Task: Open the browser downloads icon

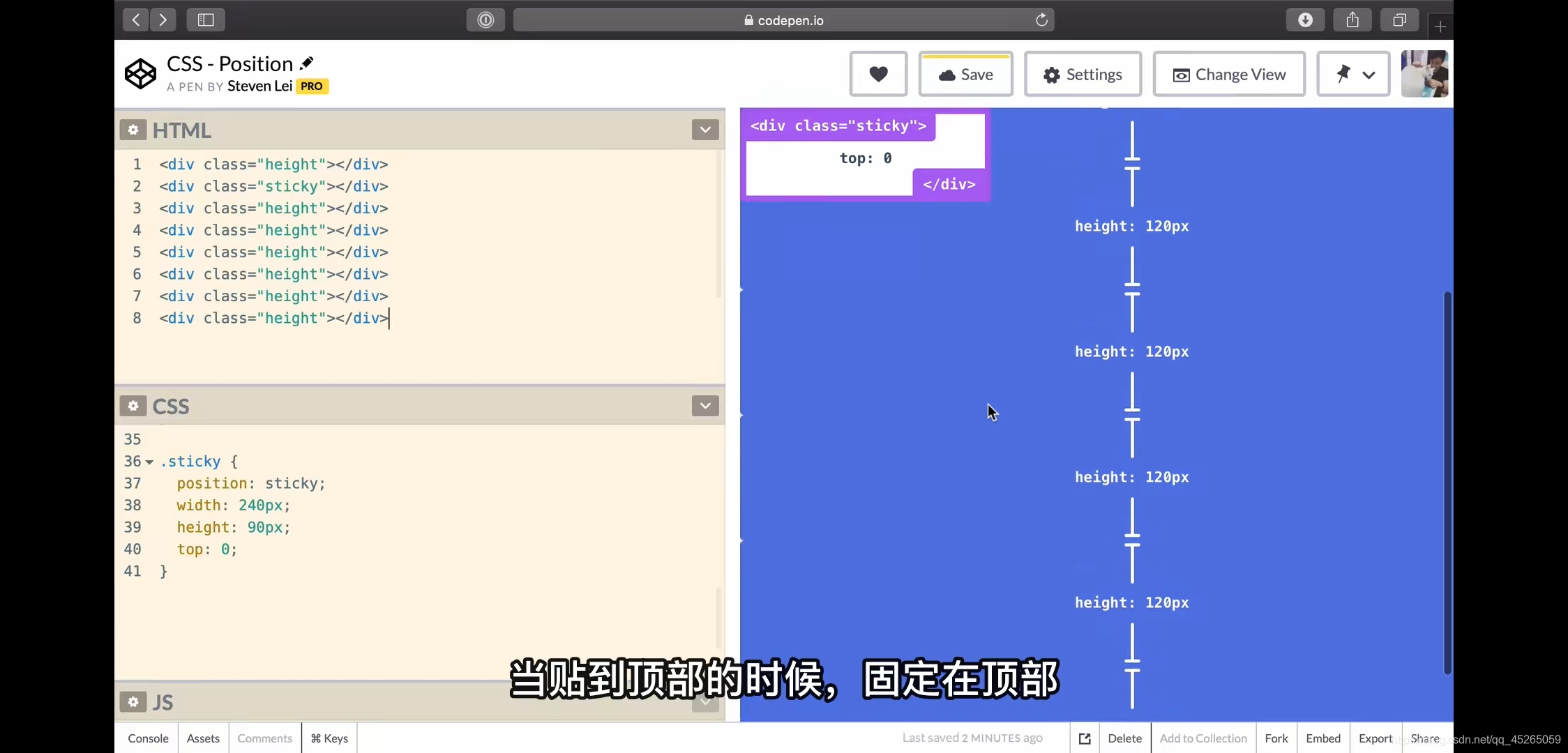Action: pos(1305,20)
